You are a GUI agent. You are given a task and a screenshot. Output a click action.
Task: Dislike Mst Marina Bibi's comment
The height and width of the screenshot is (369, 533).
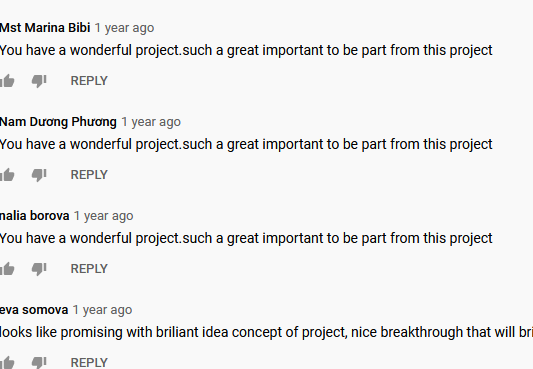click(x=39, y=81)
